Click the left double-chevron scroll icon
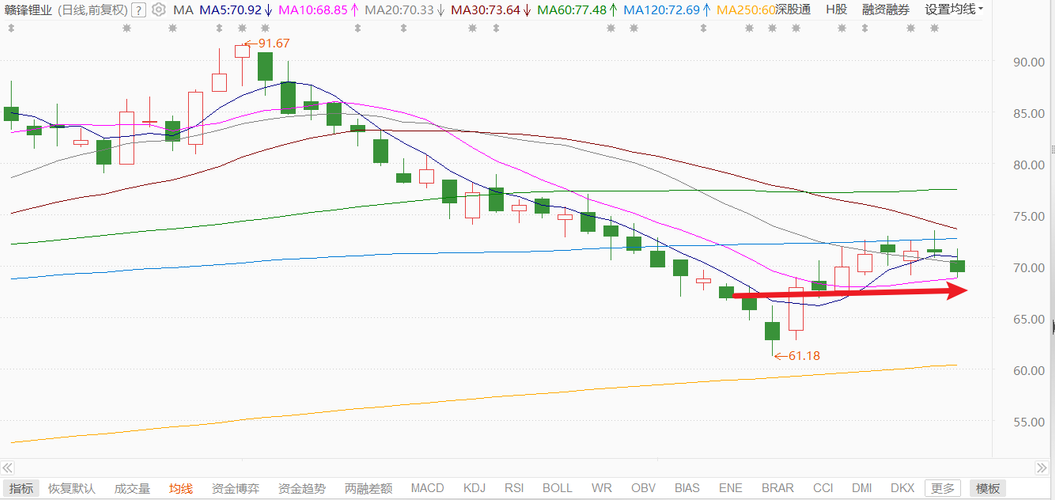This screenshot has height=500, width=1055. (8, 468)
